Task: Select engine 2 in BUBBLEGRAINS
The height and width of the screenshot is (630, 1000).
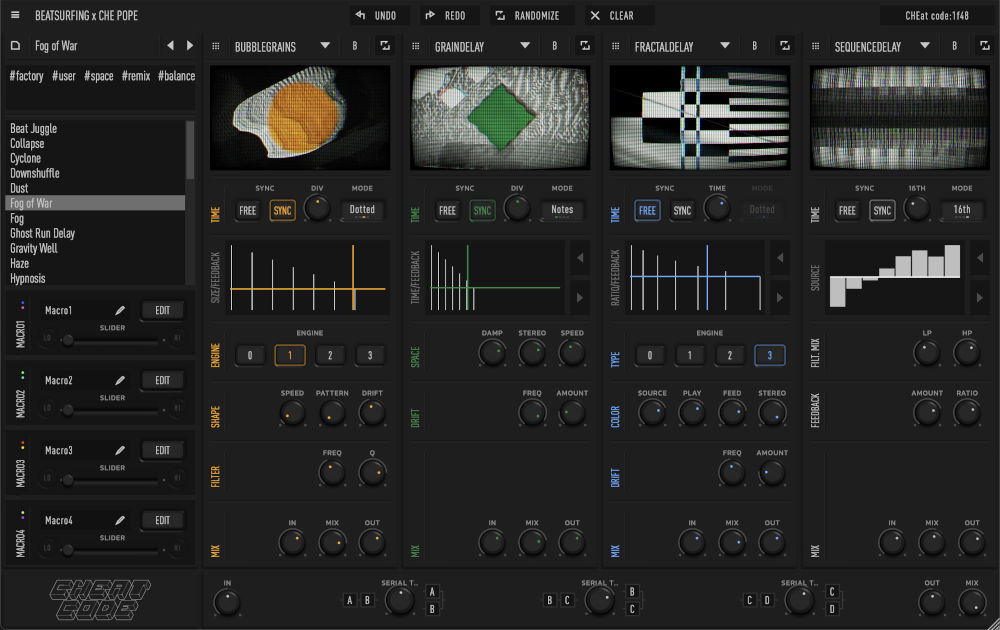Action: pyautogui.click(x=329, y=356)
